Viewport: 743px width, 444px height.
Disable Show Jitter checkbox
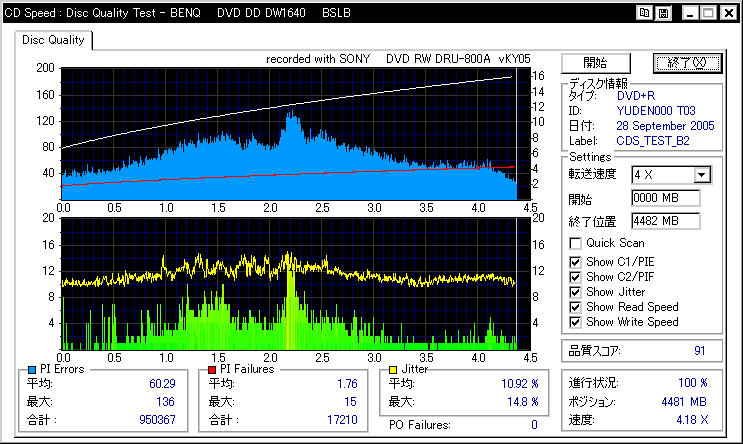(x=575, y=292)
